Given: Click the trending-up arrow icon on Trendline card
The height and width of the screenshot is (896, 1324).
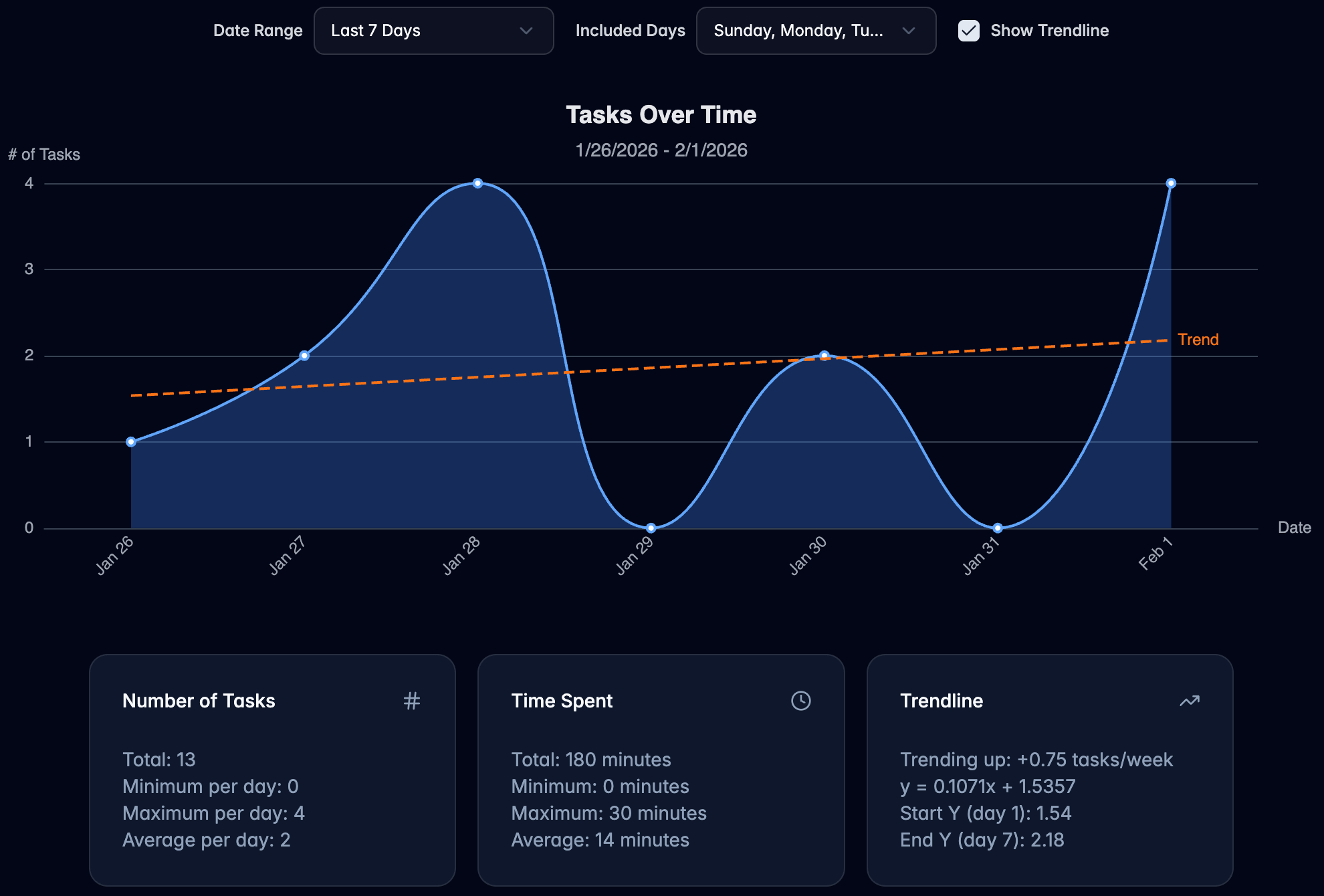Looking at the screenshot, I should click(x=1190, y=701).
